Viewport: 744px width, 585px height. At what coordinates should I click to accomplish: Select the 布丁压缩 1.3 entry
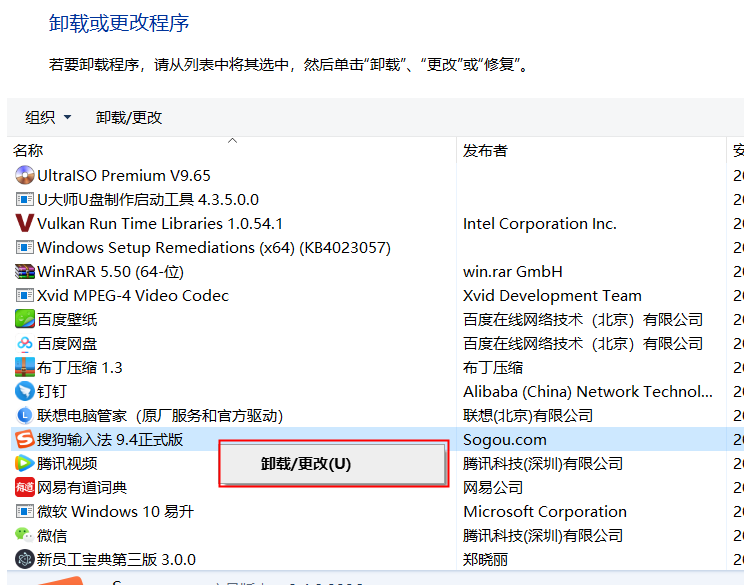pyautogui.click(x=80, y=368)
